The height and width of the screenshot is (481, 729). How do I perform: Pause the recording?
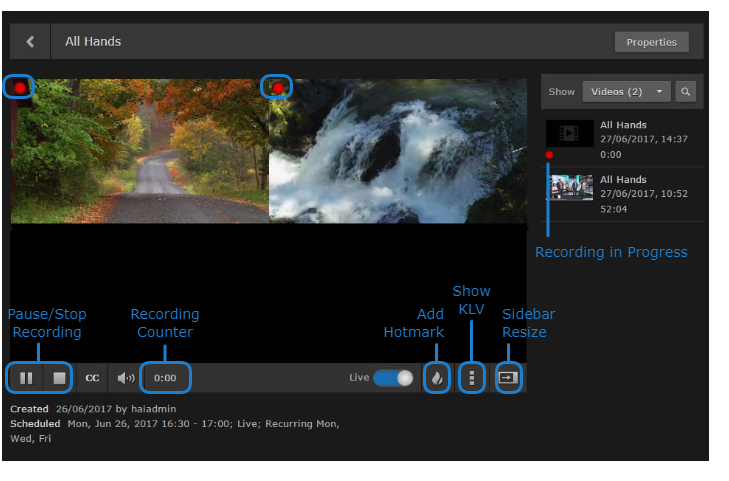[x=26, y=379]
